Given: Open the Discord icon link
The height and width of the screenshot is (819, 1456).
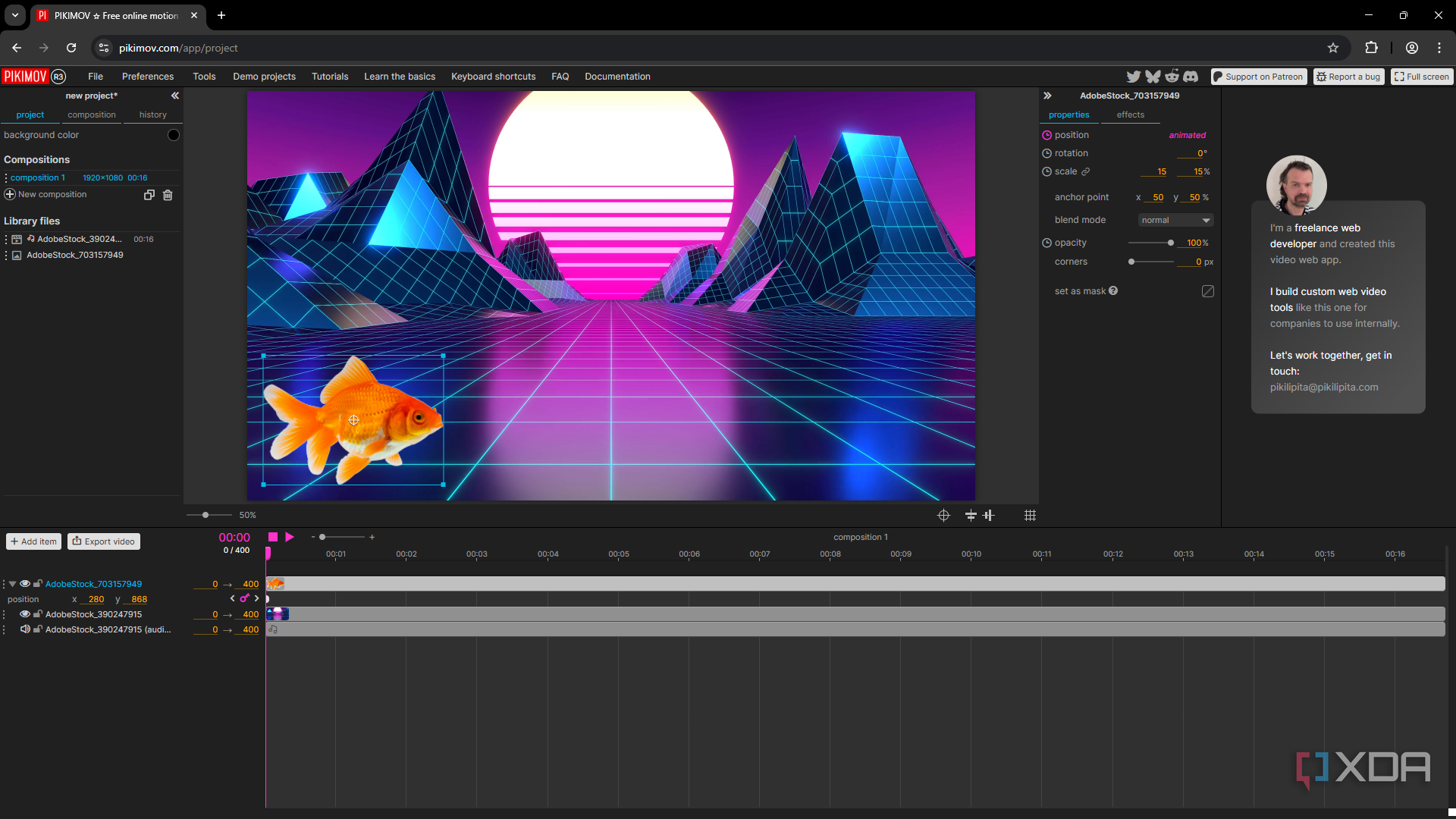Looking at the screenshot, I should point(1191,77).
